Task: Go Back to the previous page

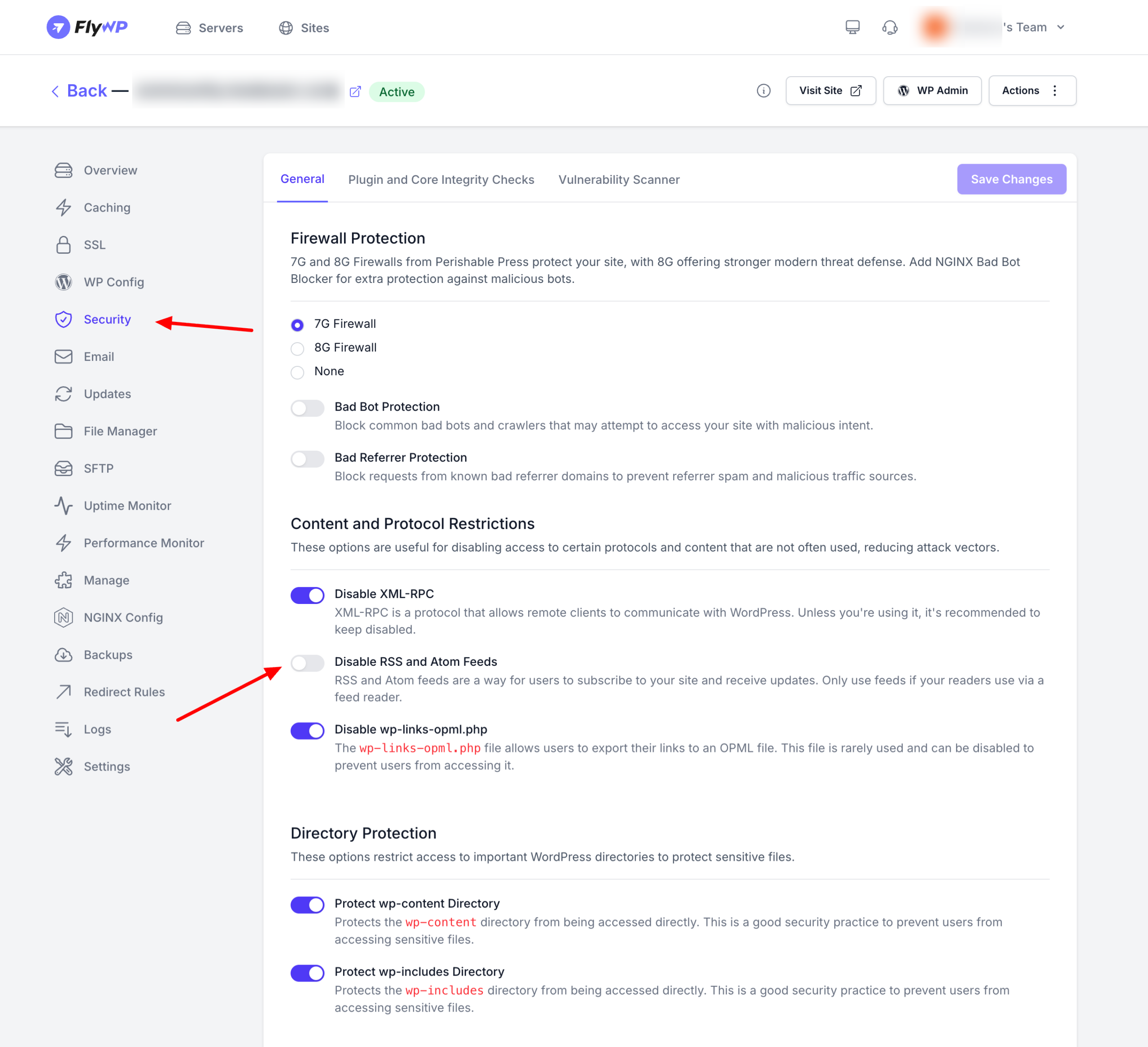Action: click(78, 91)
